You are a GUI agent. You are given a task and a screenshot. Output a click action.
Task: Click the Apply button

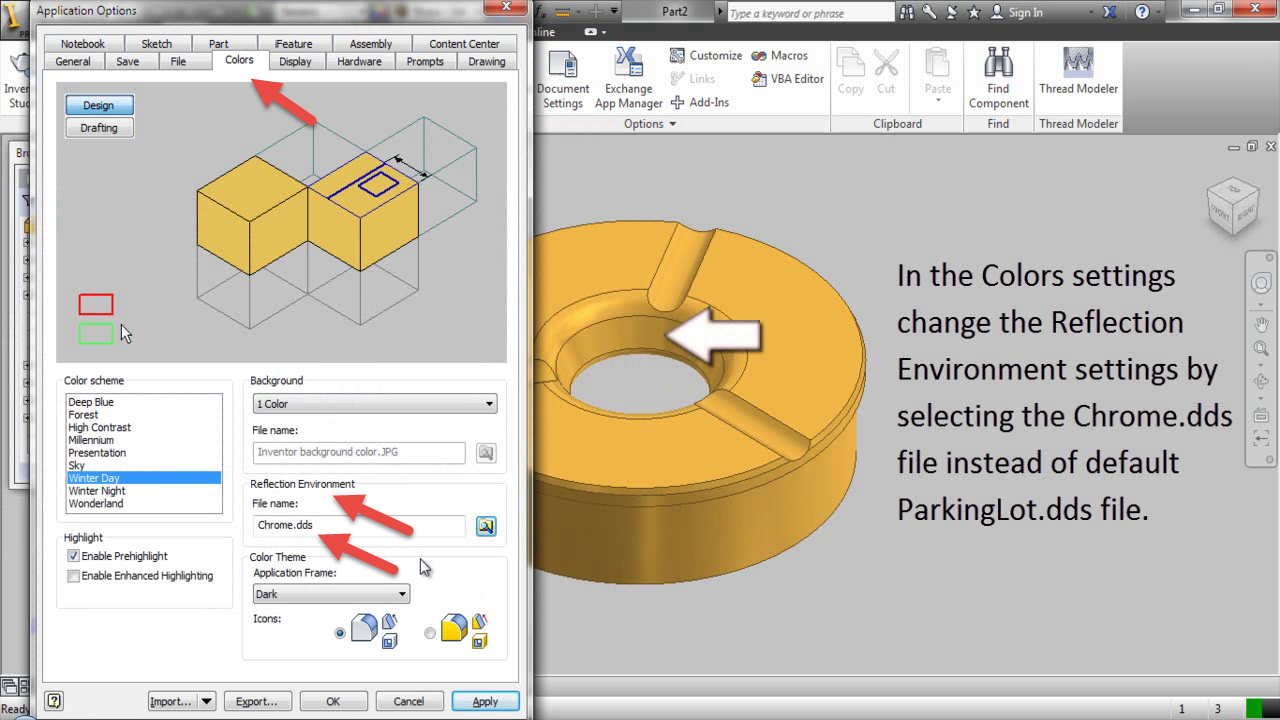[485, 700]
